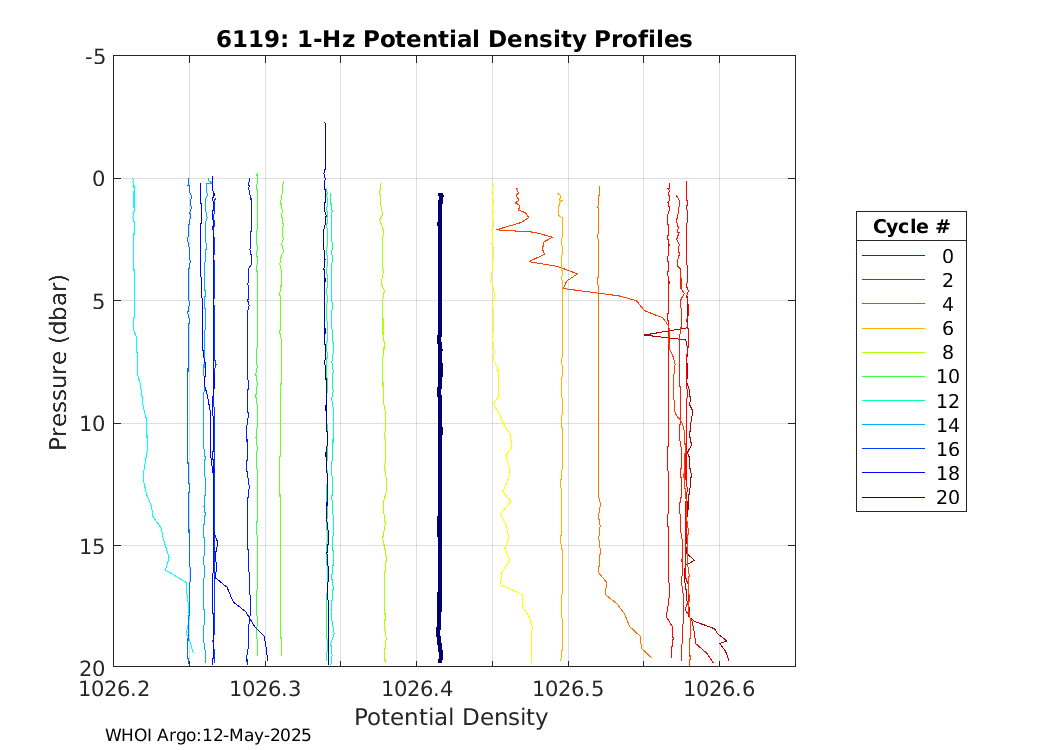
Task: Click the x-axis tick label 1026.4
Action: click(x=416, y=689)
